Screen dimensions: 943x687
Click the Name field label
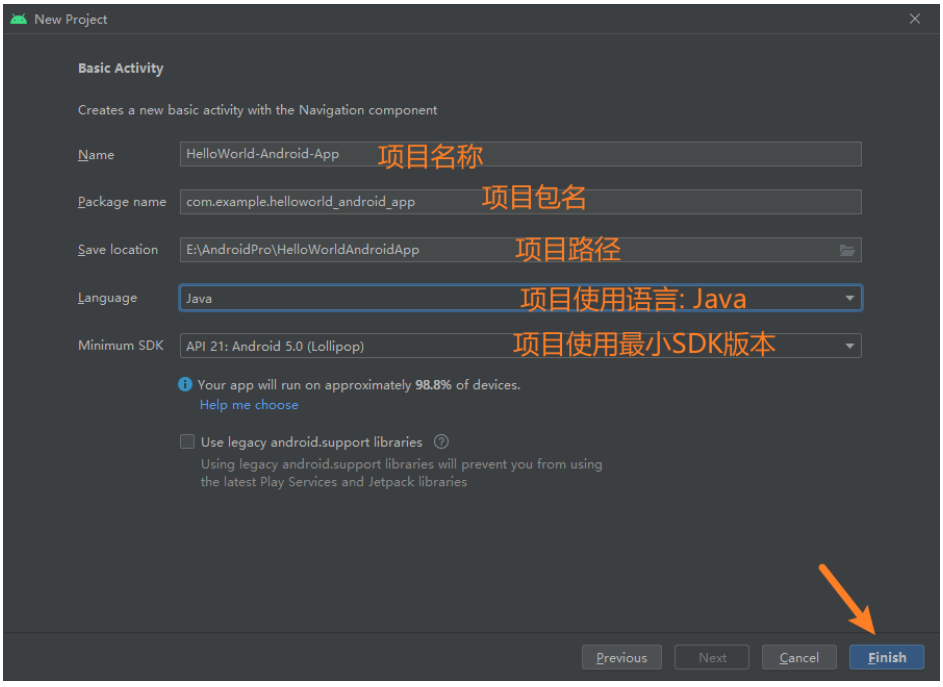[96, 155]
